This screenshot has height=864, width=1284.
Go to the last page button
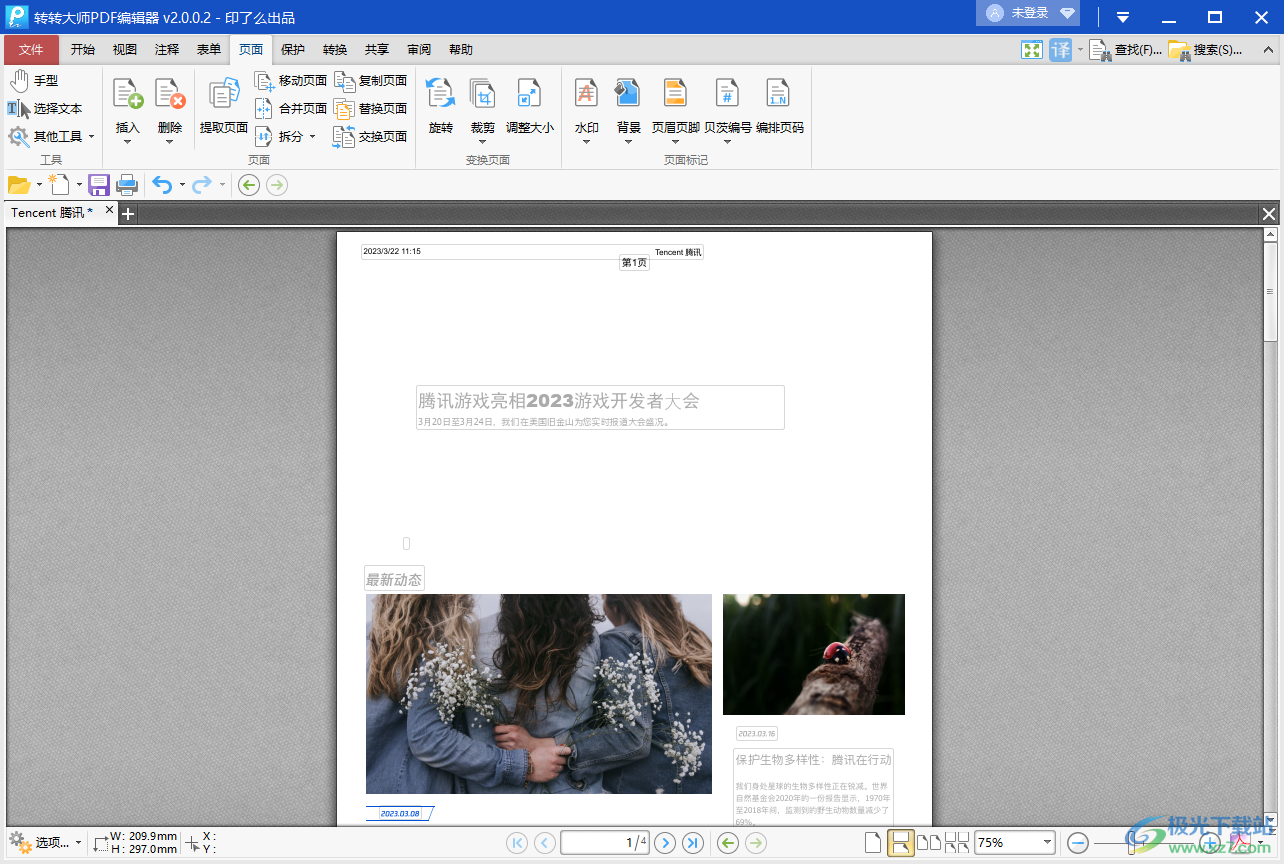click(x=693, y=843)
